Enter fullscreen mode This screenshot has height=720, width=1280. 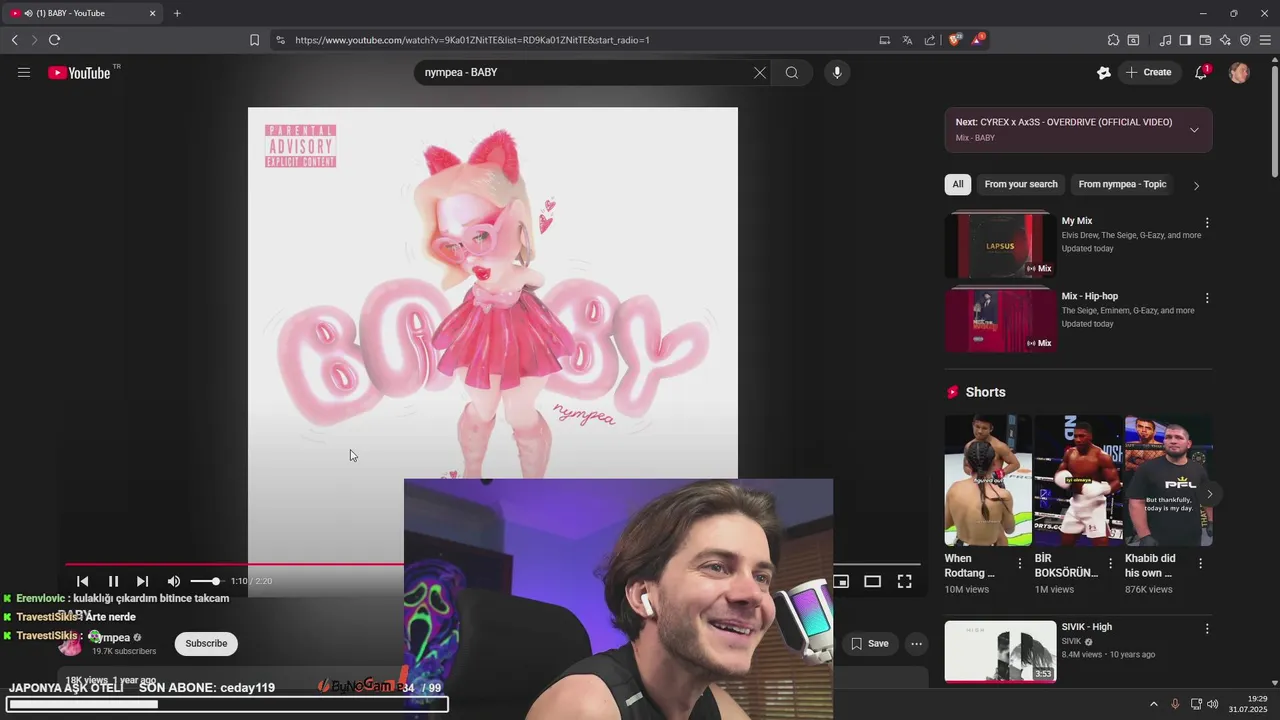coord(904,581)
